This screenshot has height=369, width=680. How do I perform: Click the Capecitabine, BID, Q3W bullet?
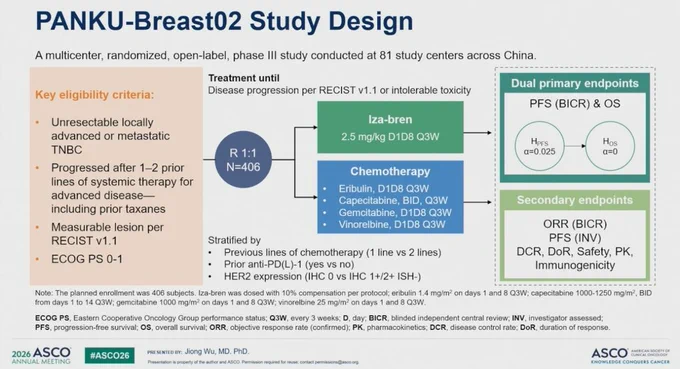tap(393, 200)
